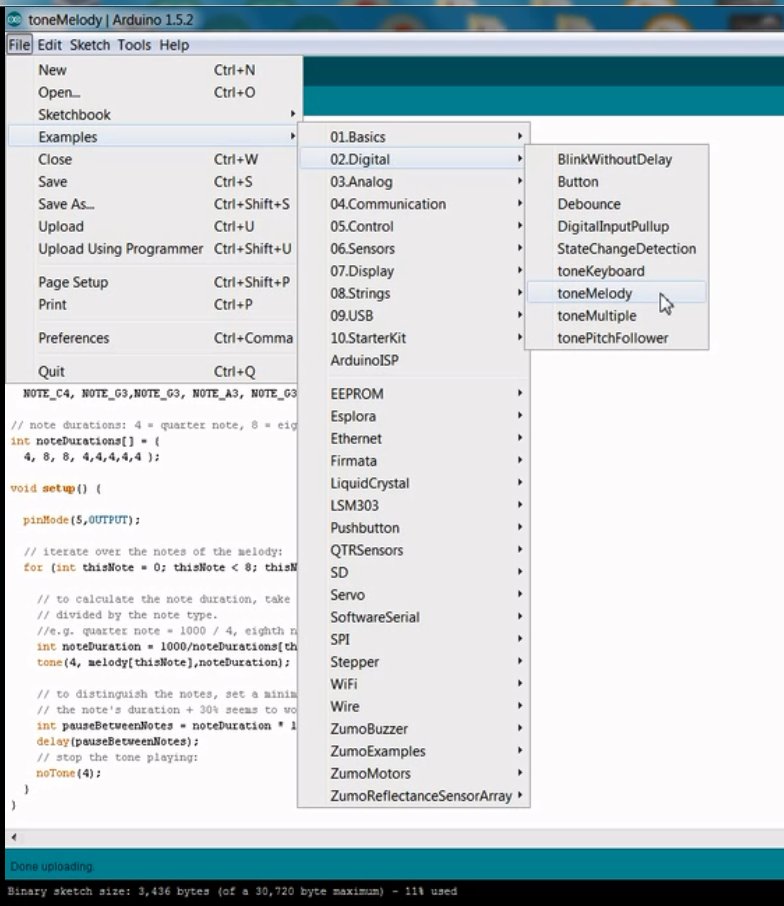Screen dimensions: 784x906
Task: Expand the 08.Strings examples submenu
Action: [414, 294]
